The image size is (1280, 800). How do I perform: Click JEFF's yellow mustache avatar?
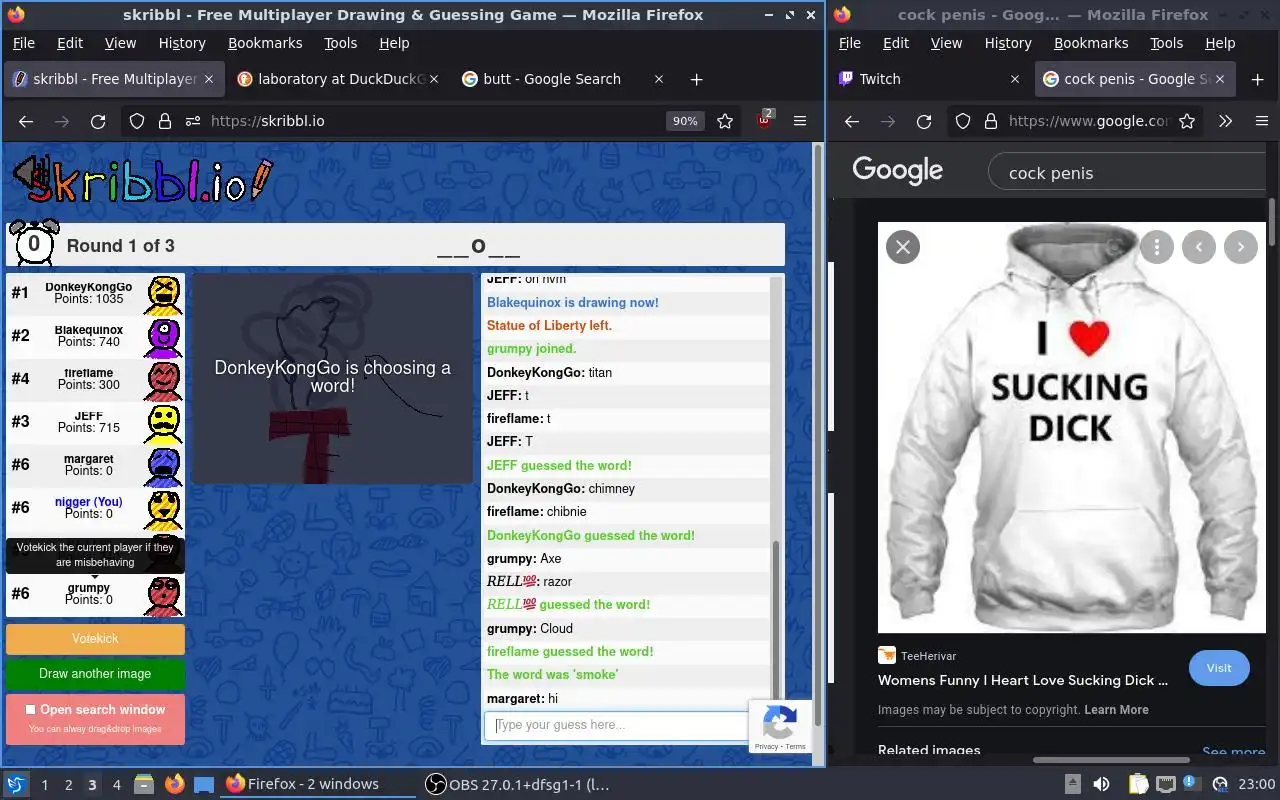(164, 423)
